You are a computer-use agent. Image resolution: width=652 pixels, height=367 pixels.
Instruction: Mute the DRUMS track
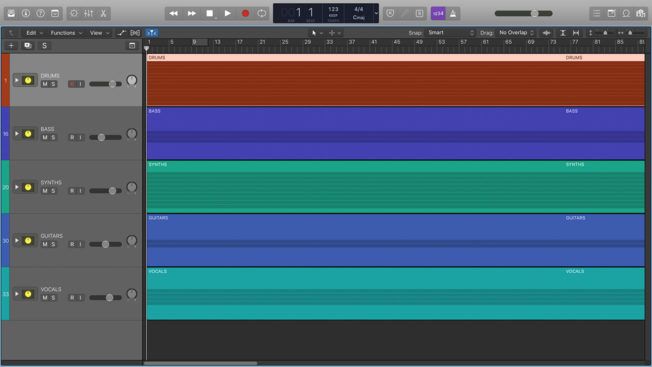45,84
